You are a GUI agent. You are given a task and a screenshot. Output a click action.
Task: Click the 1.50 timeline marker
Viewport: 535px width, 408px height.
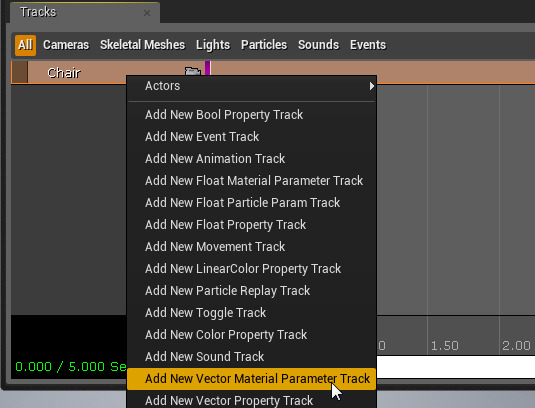coord(444,346)
